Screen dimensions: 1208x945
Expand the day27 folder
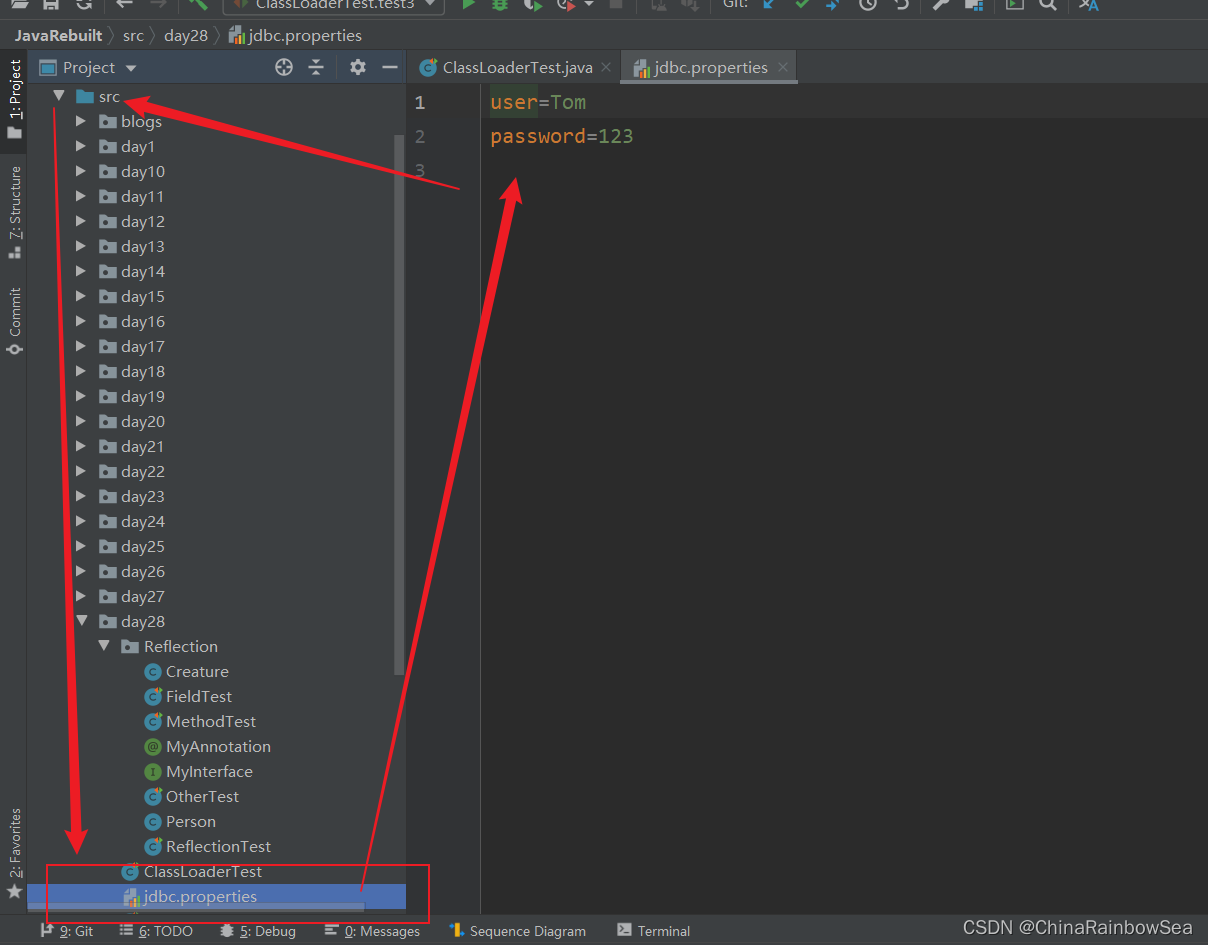tap(82, 596)
